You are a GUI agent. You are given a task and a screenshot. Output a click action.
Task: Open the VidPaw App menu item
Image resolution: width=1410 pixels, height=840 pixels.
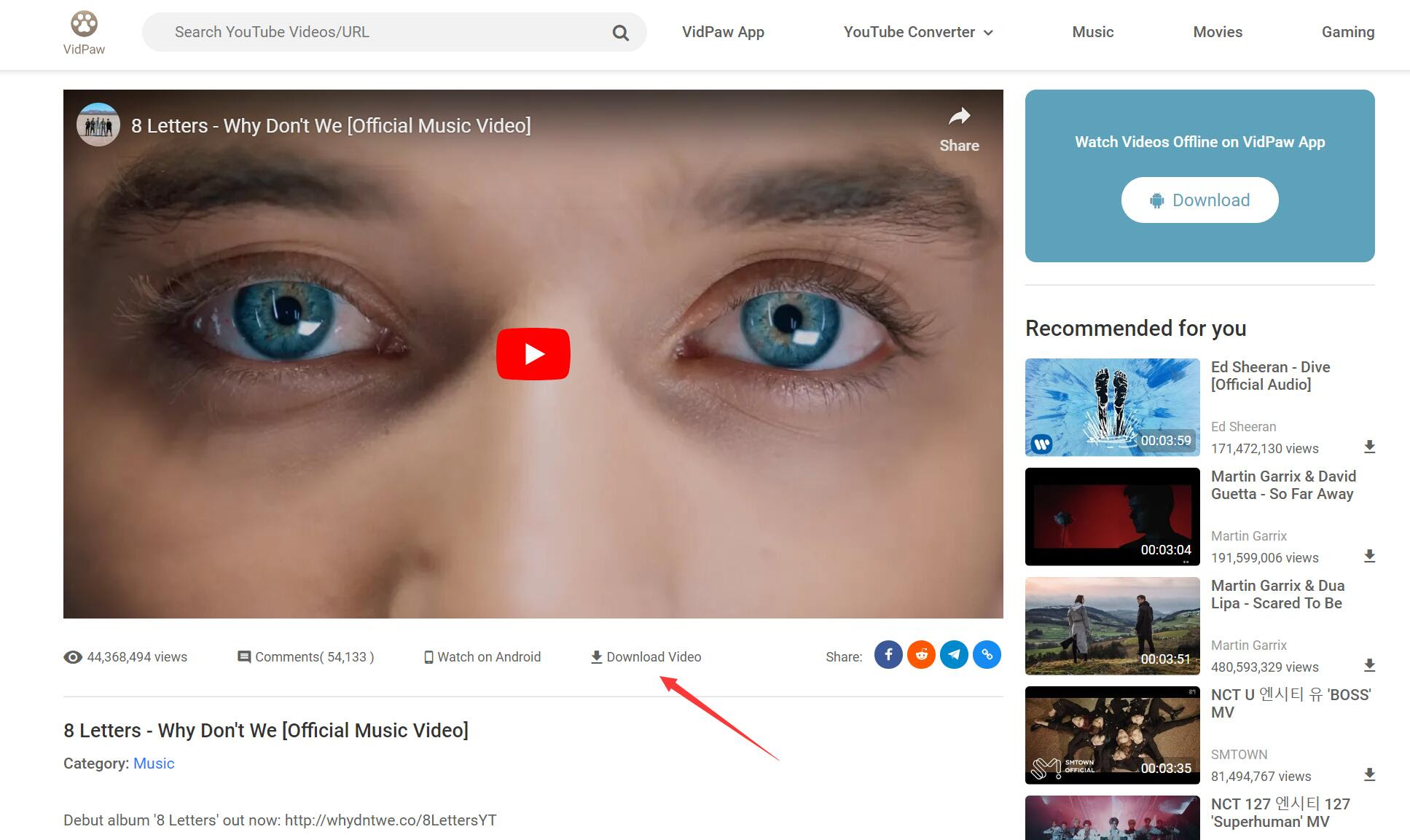tap(723, 32)
